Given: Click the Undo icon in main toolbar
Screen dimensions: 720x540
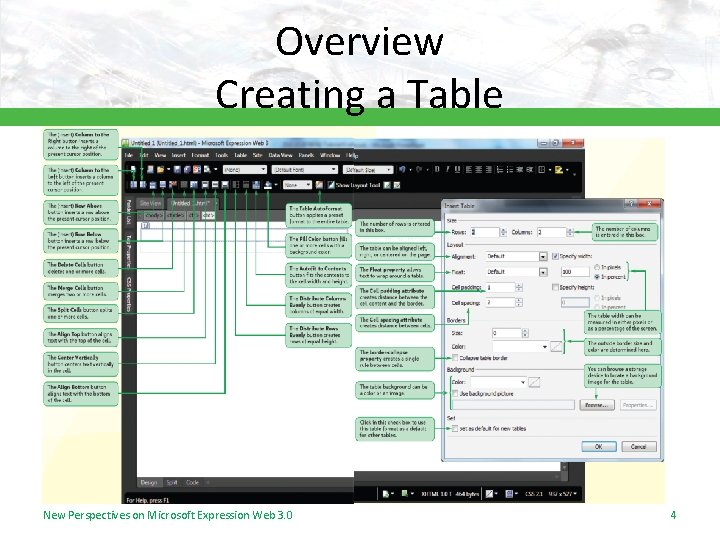Looking at the screenshot, I should 402,169.
